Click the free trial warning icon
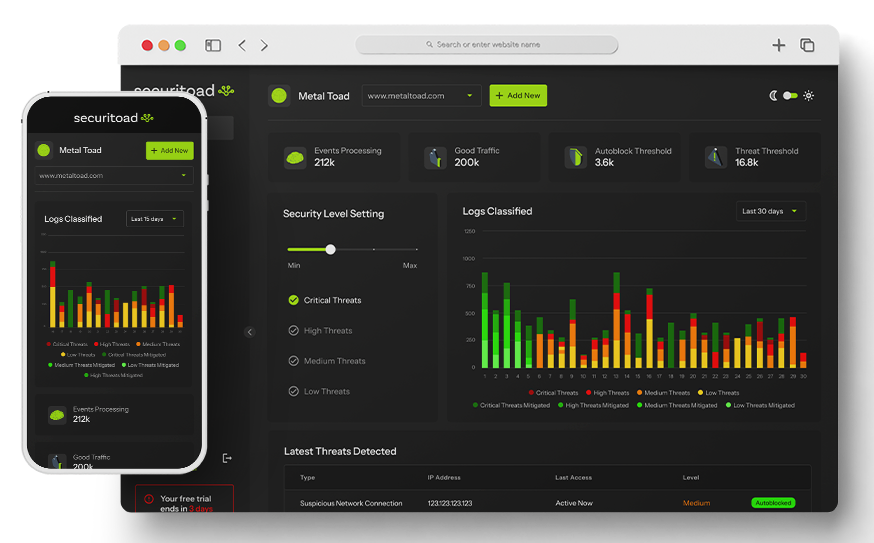874x543 pixels. [x=149, y=499]
